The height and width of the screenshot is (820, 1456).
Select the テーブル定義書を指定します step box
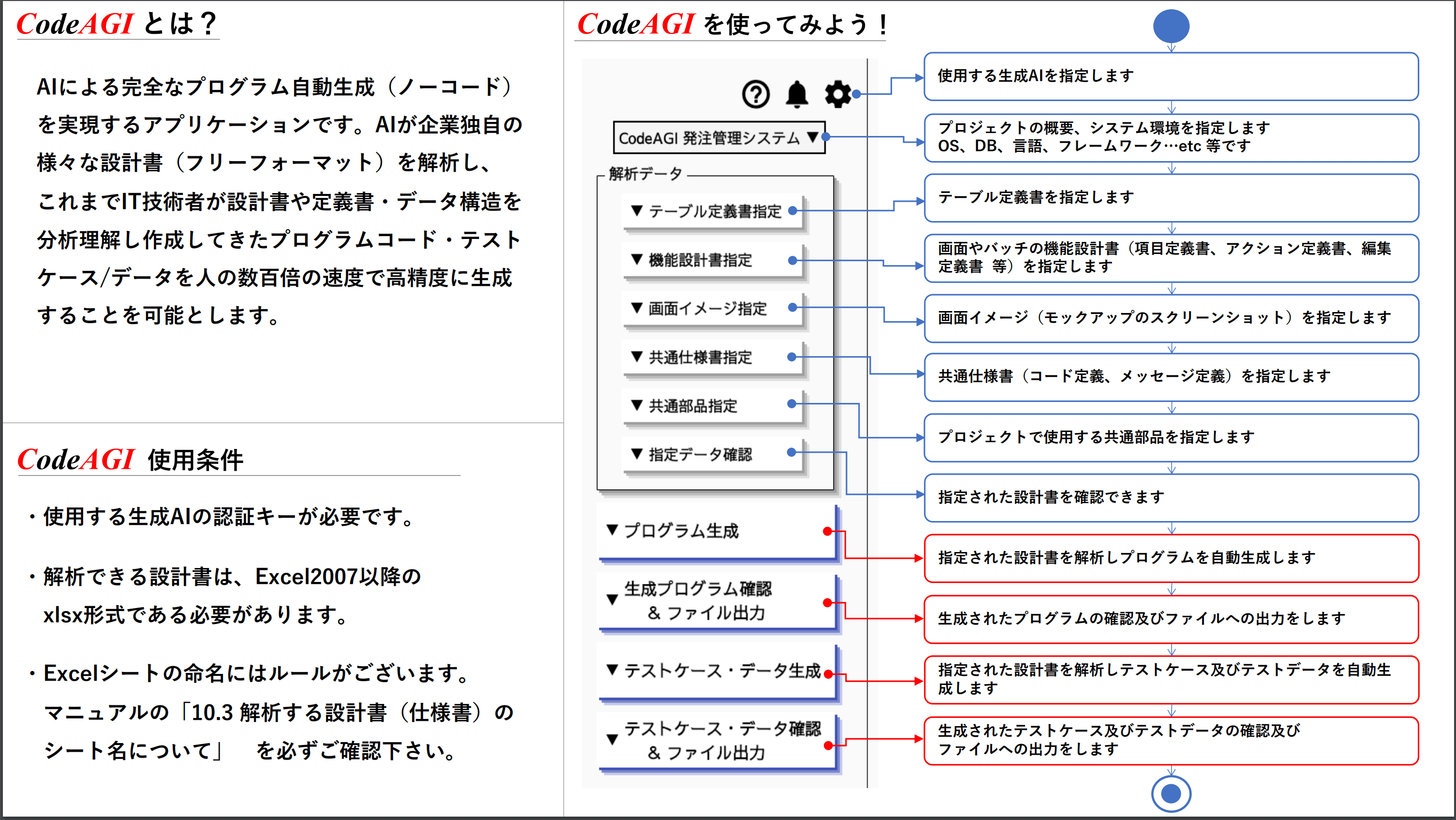point(1171,198)
